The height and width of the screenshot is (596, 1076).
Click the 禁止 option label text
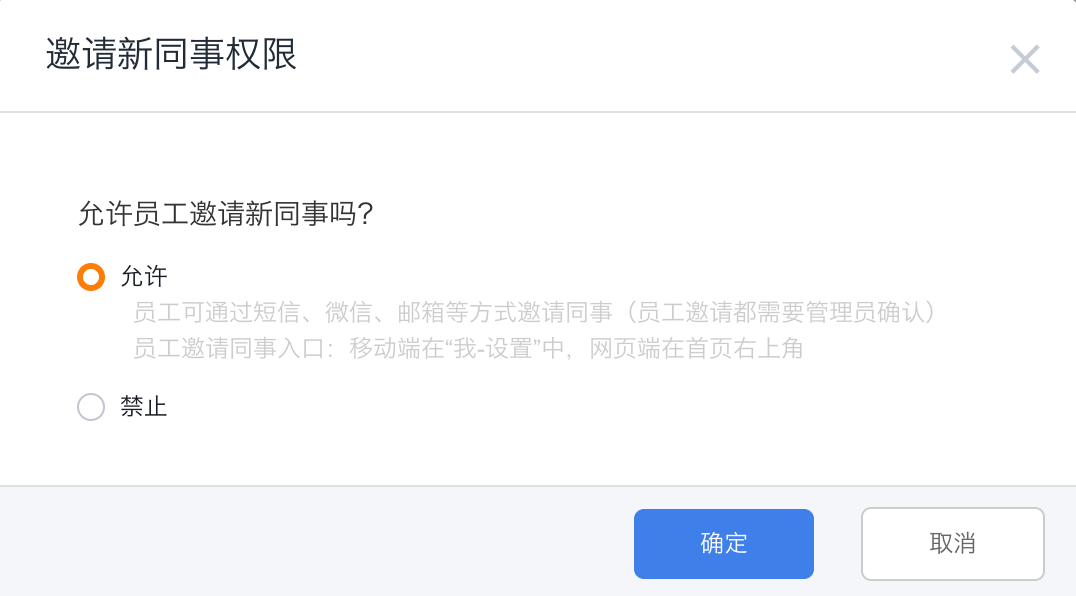pyautogui.click(x=143, y=407)
